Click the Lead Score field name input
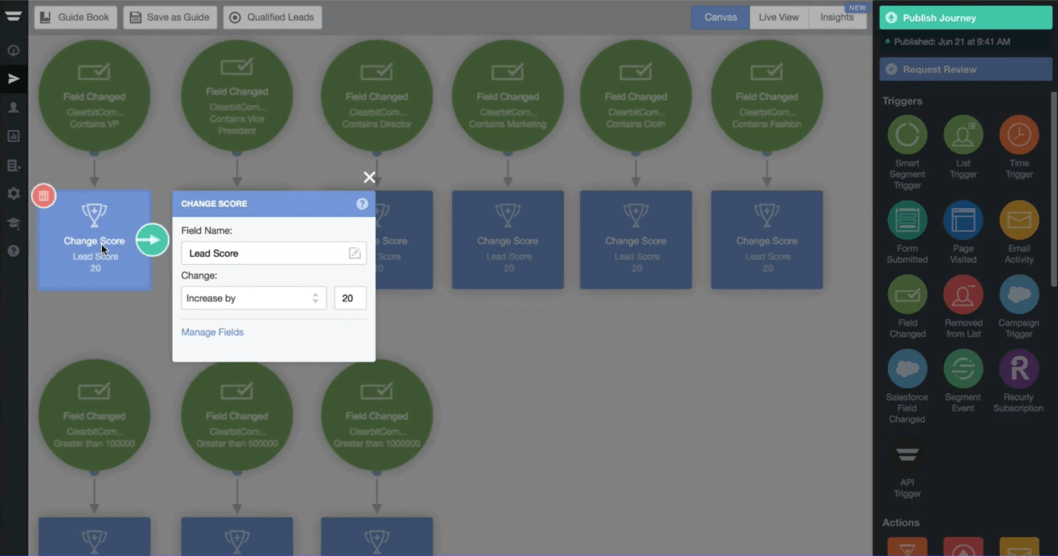The height and width of the screenshot is (556, 1058). coord(273,253)
